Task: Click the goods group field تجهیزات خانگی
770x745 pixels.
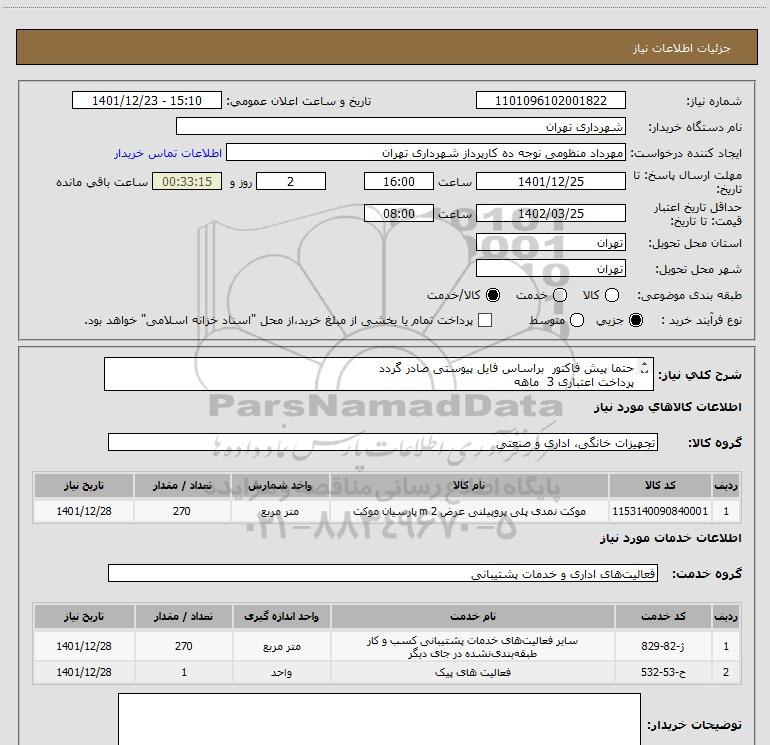Action: [383, 442]
